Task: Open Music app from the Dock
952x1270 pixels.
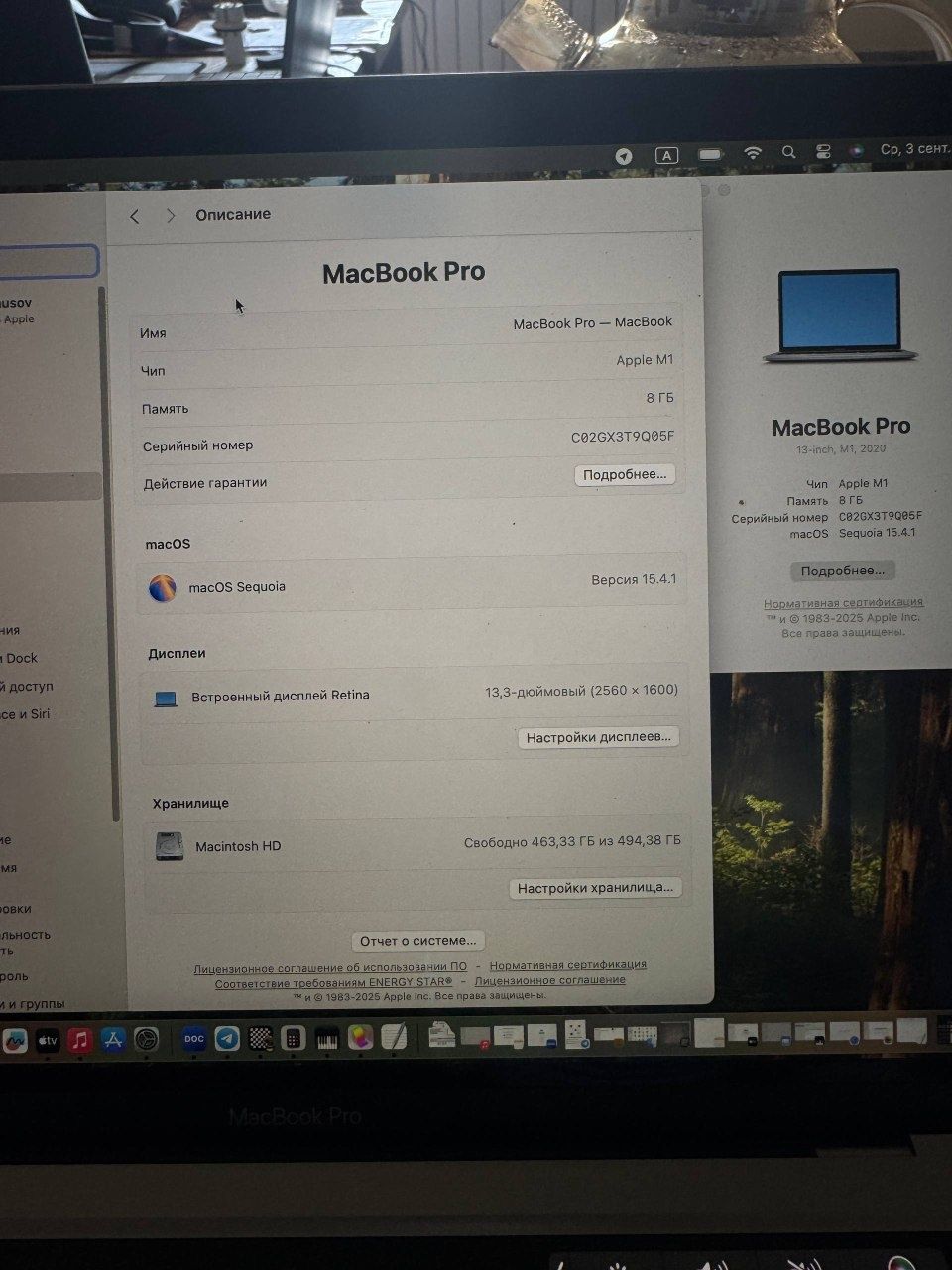Action: pos(80,1040)
